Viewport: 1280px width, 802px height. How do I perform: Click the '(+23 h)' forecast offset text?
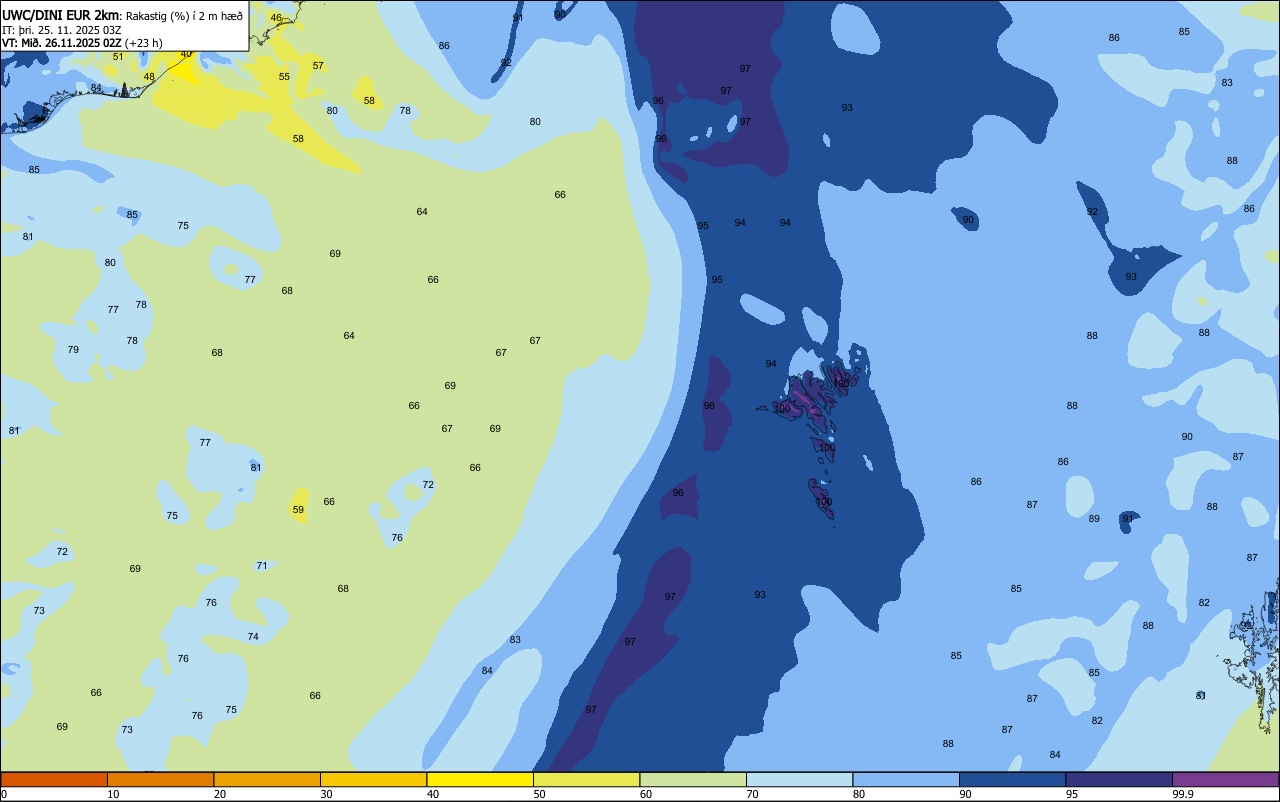(x=144, y=43)
